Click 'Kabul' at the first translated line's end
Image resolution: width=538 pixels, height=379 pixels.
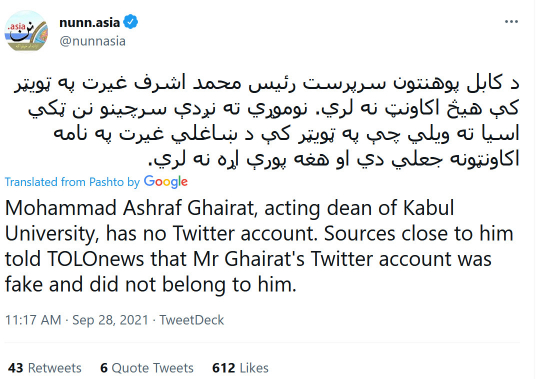point(429,208)
